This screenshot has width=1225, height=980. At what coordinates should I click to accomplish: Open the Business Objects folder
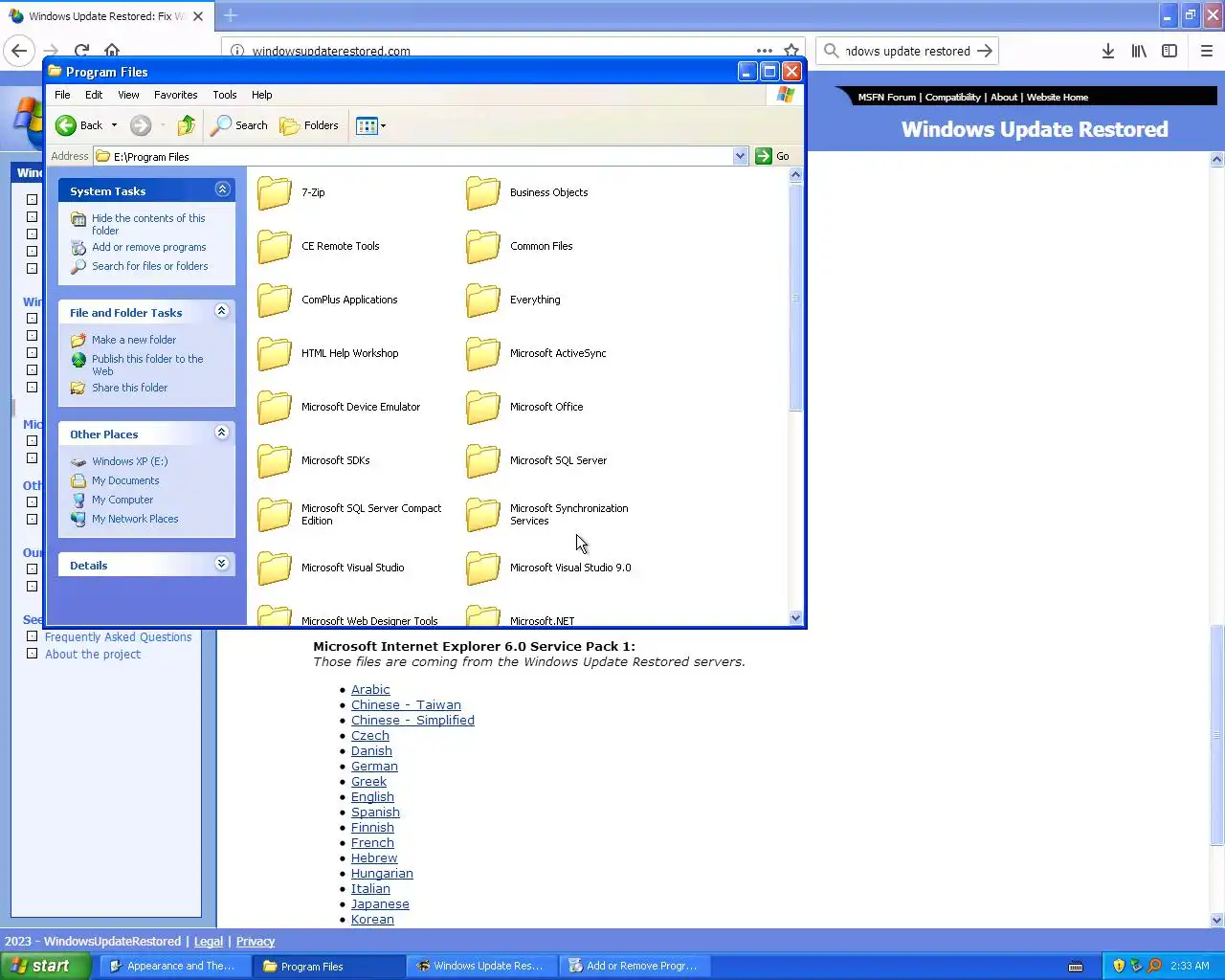(527, 192)
